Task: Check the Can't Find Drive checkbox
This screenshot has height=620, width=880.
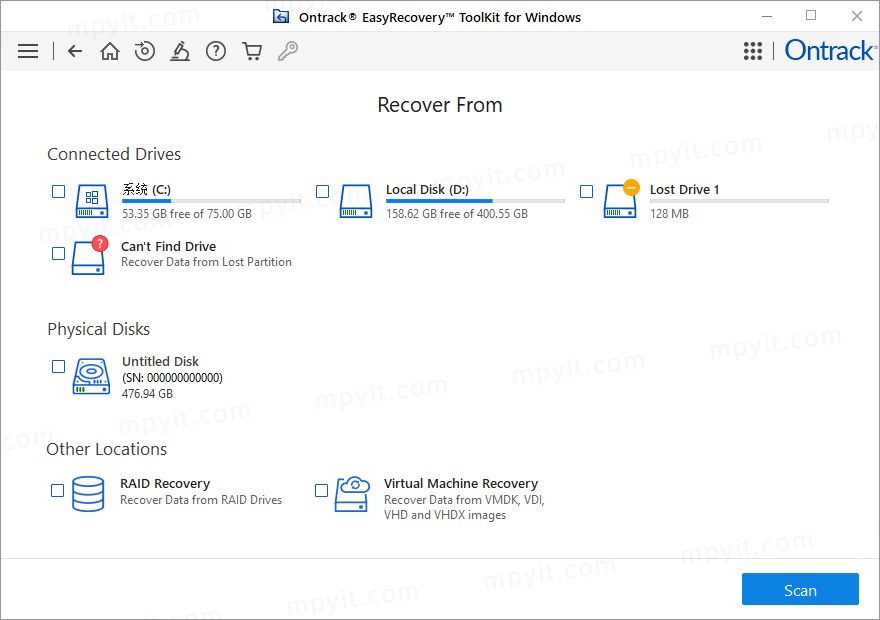Action: click(x=58, y=253)
